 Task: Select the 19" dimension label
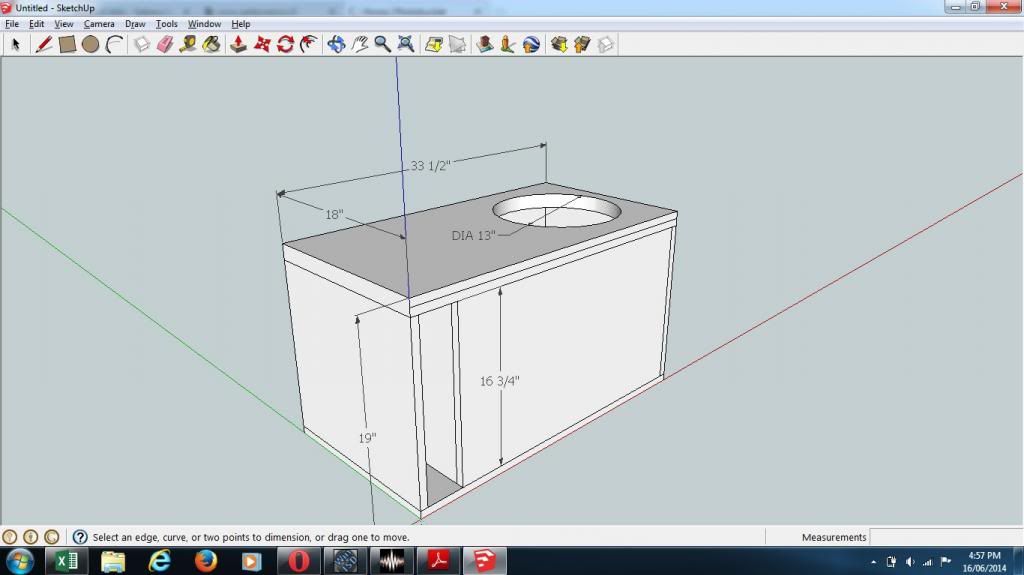[x=368, y=438]
